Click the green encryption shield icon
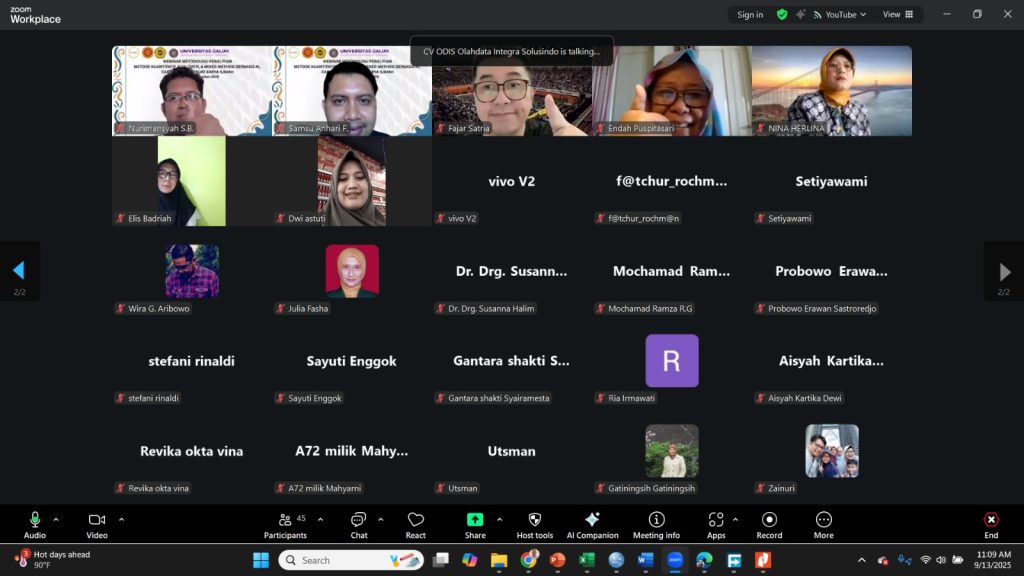The width and height of the screenshot is (1024, 576). pos(782,15)
